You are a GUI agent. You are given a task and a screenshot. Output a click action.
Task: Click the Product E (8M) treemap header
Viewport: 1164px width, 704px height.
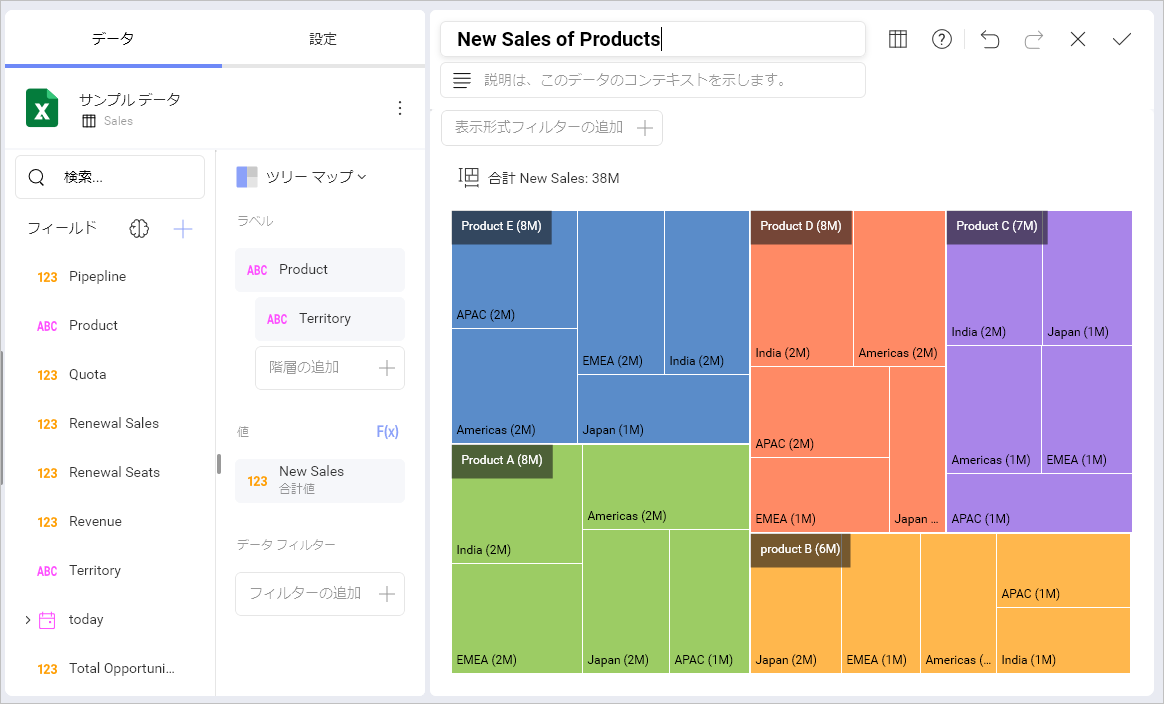pos(501,227)
